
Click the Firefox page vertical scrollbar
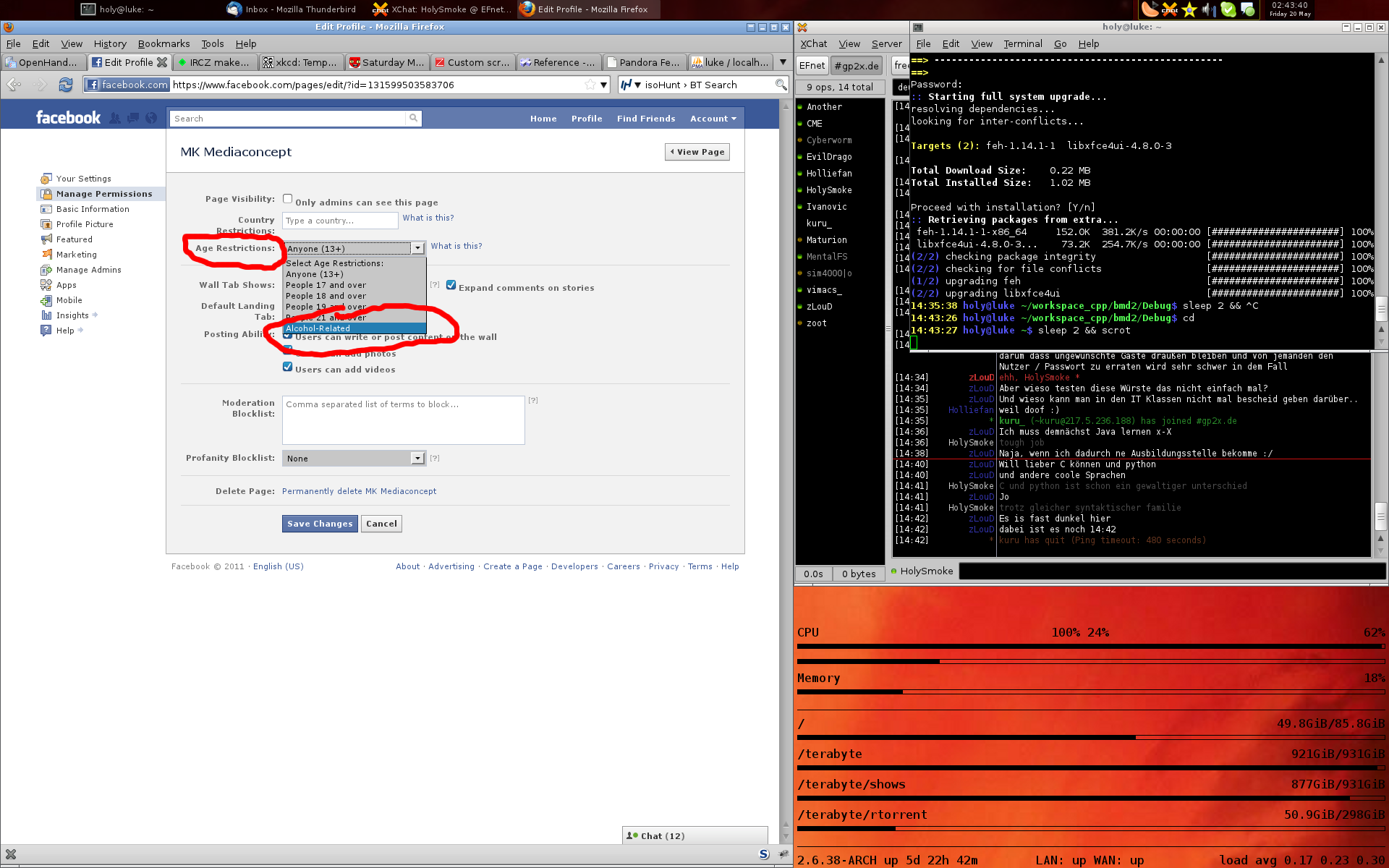click(x=786, y=470)
